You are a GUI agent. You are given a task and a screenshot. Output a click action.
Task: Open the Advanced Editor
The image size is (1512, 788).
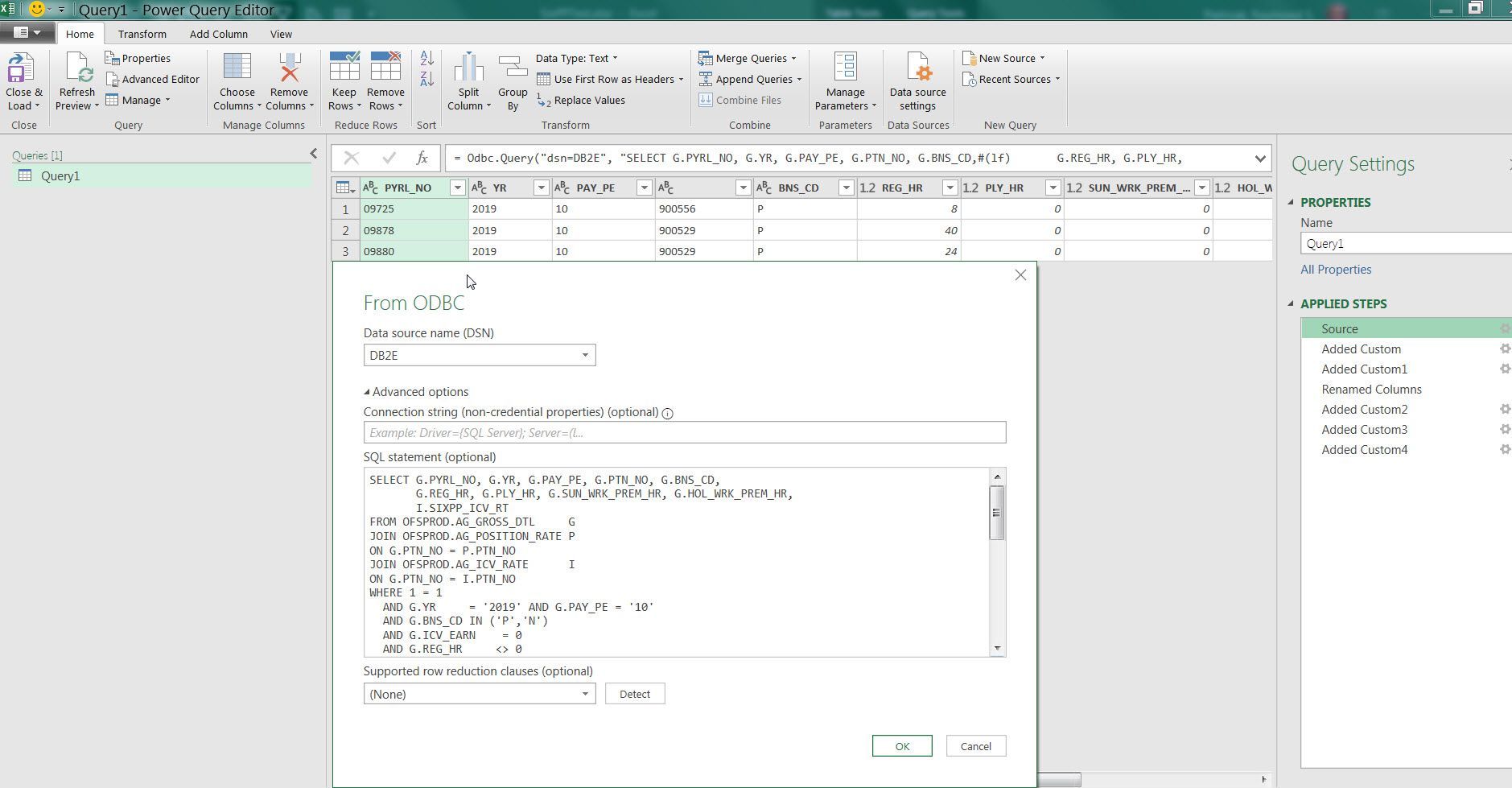tap(153, 79)
